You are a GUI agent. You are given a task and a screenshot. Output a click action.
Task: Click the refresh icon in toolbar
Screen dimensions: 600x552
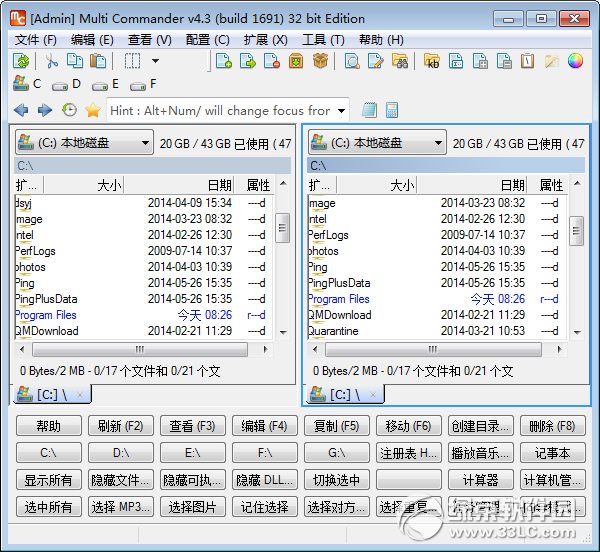click(x=21, y=61)
